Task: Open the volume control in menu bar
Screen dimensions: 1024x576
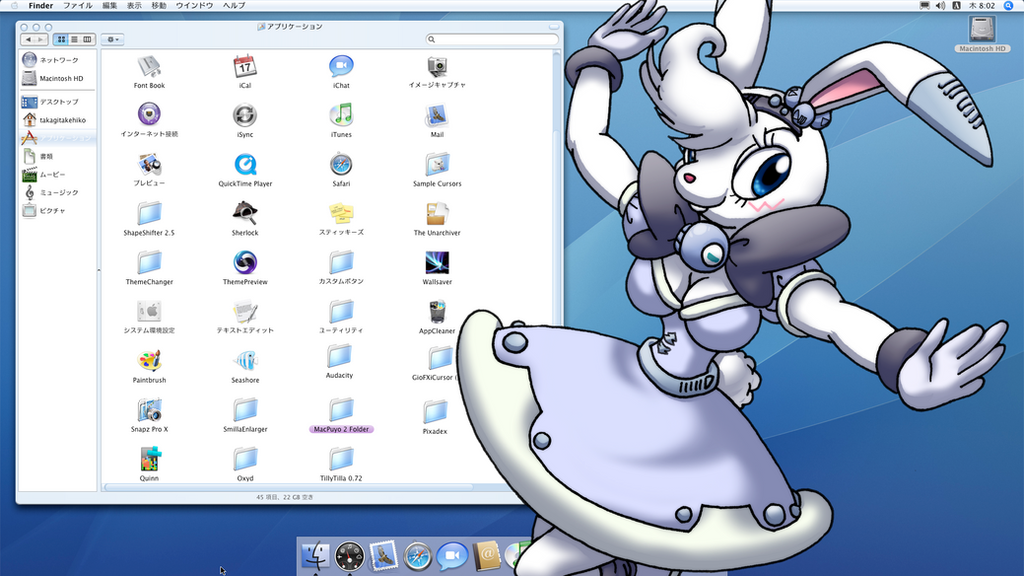Action: [940, 5]
